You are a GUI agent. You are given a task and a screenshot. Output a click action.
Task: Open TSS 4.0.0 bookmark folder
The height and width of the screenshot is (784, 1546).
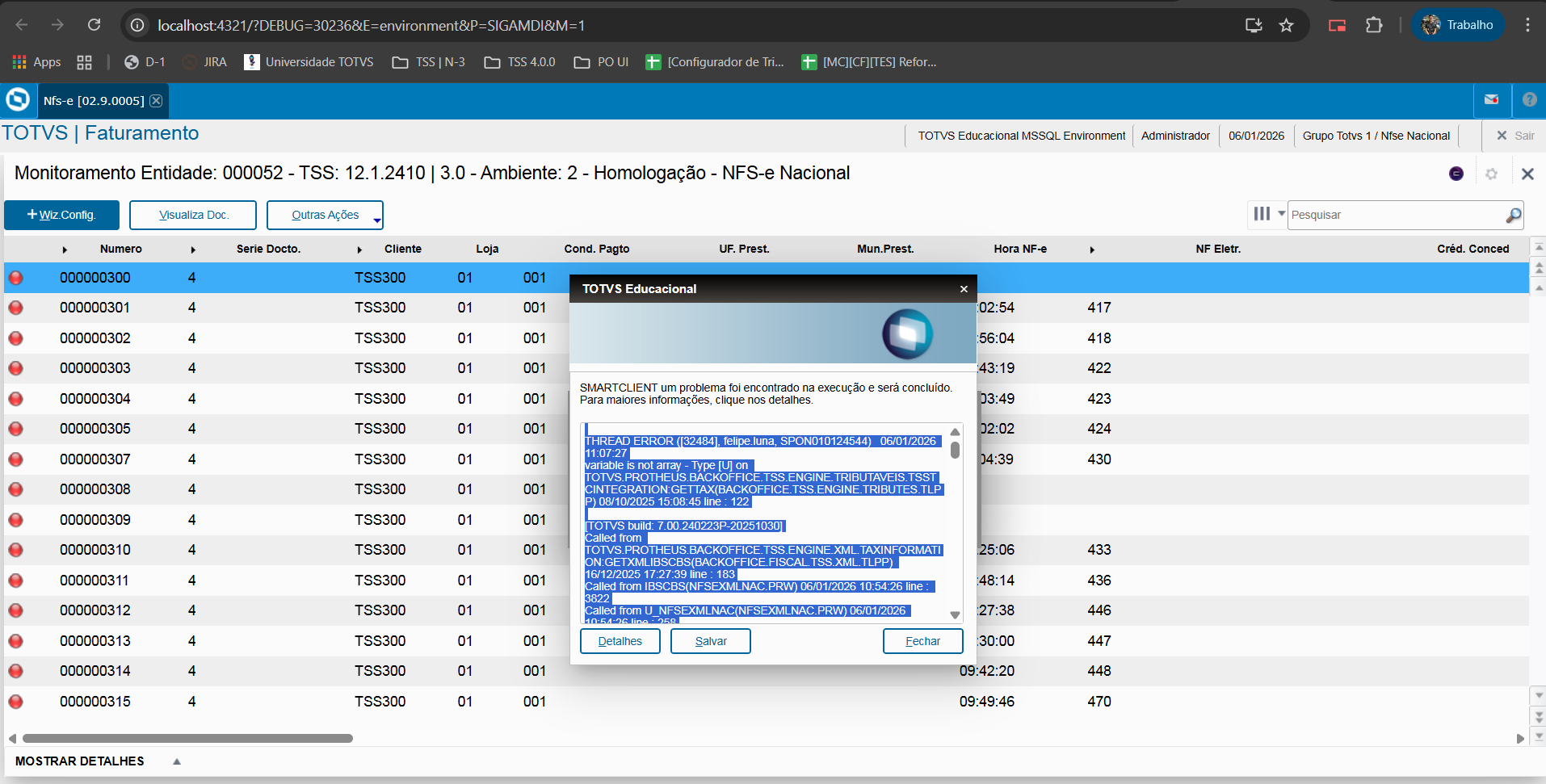click(519, 62)
